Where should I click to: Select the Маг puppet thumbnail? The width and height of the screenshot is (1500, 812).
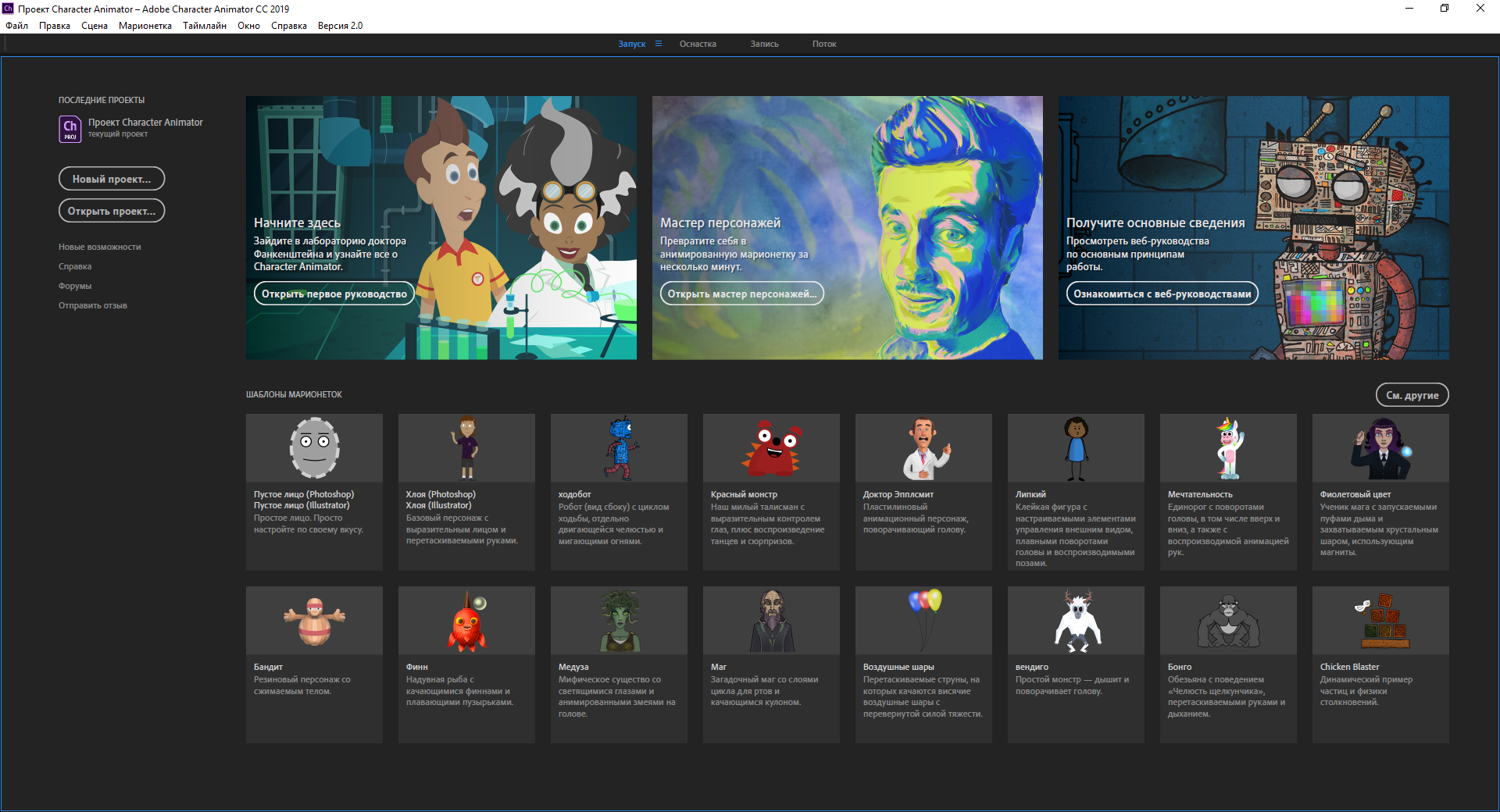[x=771, y=621]
